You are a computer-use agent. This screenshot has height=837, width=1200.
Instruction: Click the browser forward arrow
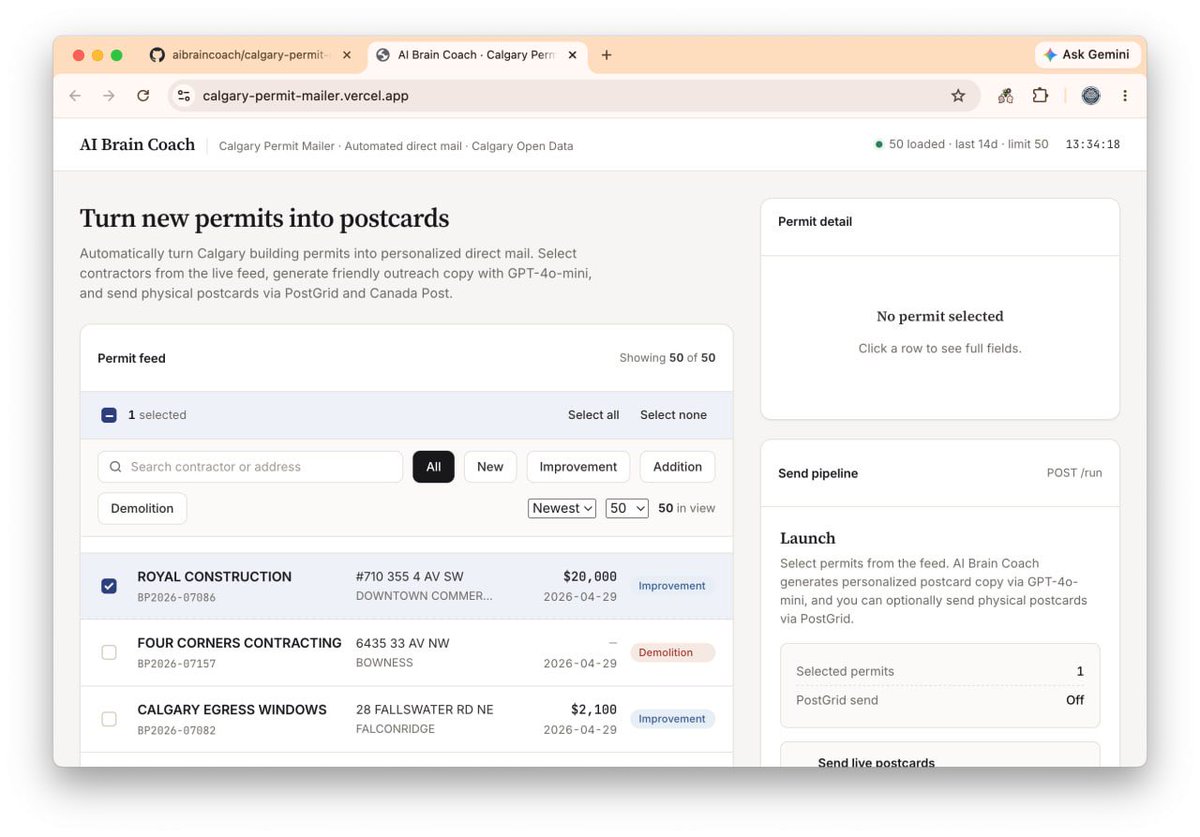109,96
